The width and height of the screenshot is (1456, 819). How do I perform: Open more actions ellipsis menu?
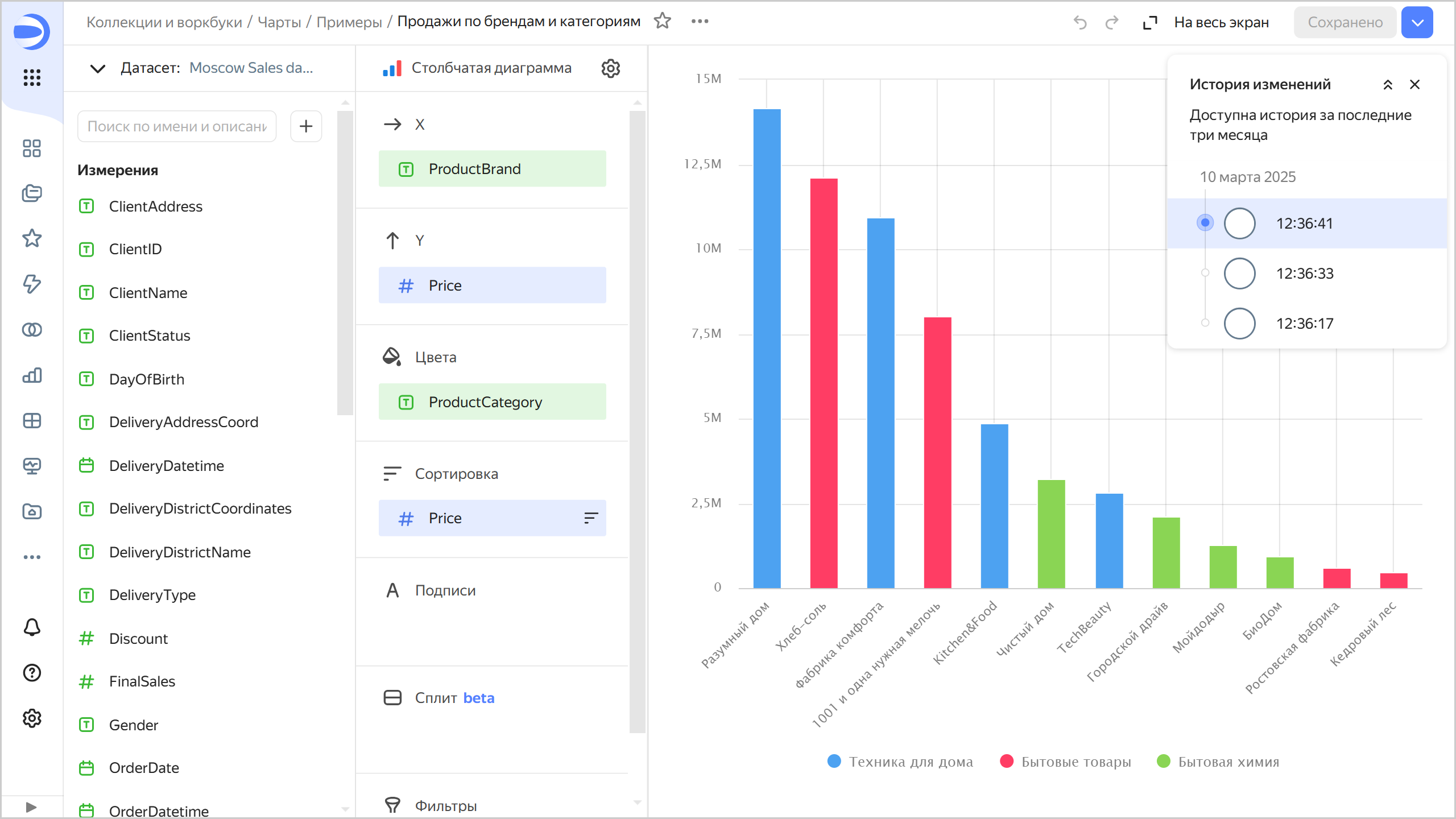(700, 22)
